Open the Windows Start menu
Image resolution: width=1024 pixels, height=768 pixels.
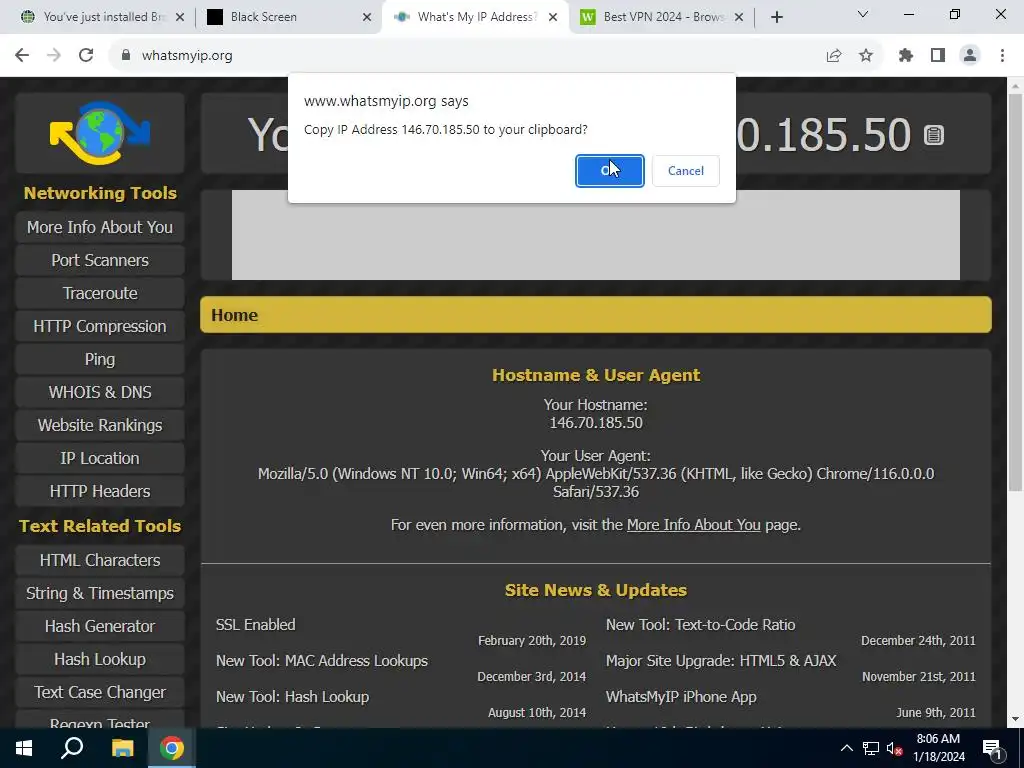click(x=24, y=748)
